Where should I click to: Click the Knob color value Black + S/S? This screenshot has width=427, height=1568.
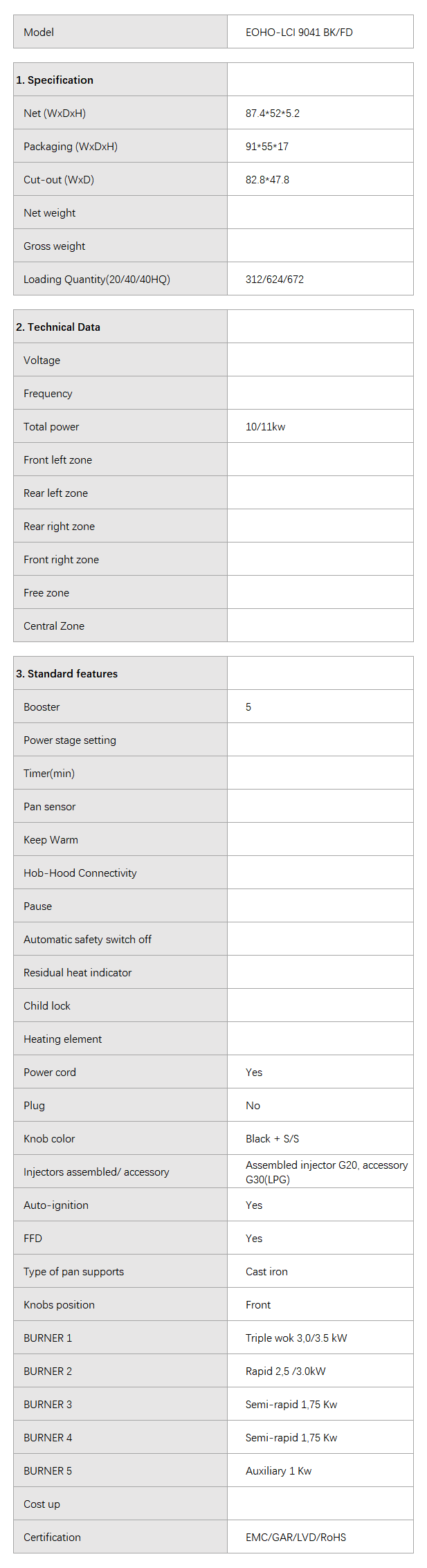point(272,1139)
